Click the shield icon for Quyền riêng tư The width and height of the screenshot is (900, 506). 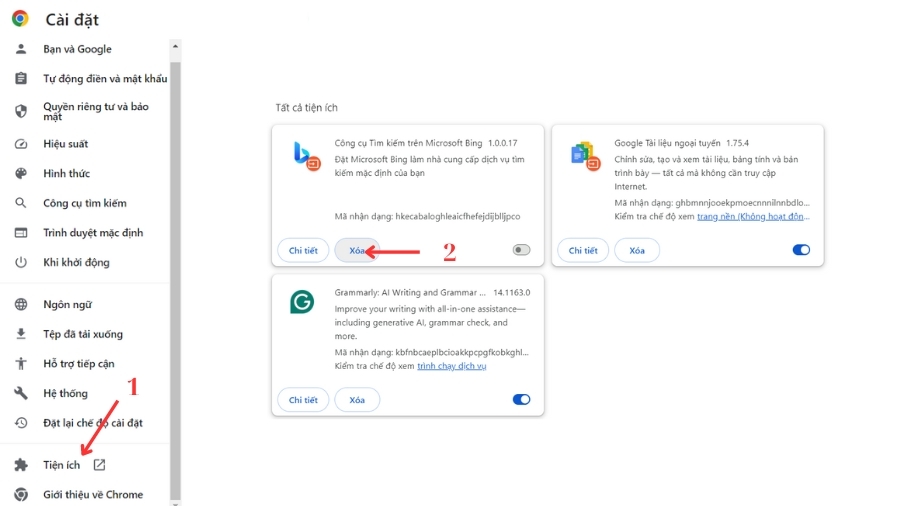(x=21, y=111)
